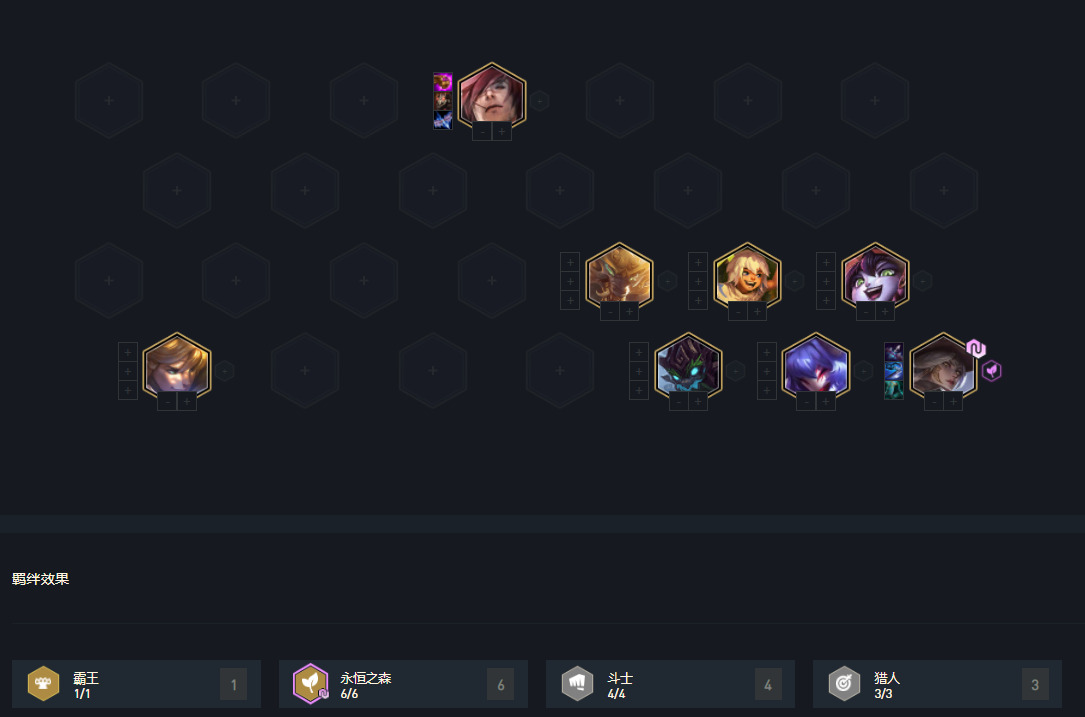Click the pink chain badge on hat champion
Image resolution: width=1085 pixels, height=717 pixels.
point(976,348)
